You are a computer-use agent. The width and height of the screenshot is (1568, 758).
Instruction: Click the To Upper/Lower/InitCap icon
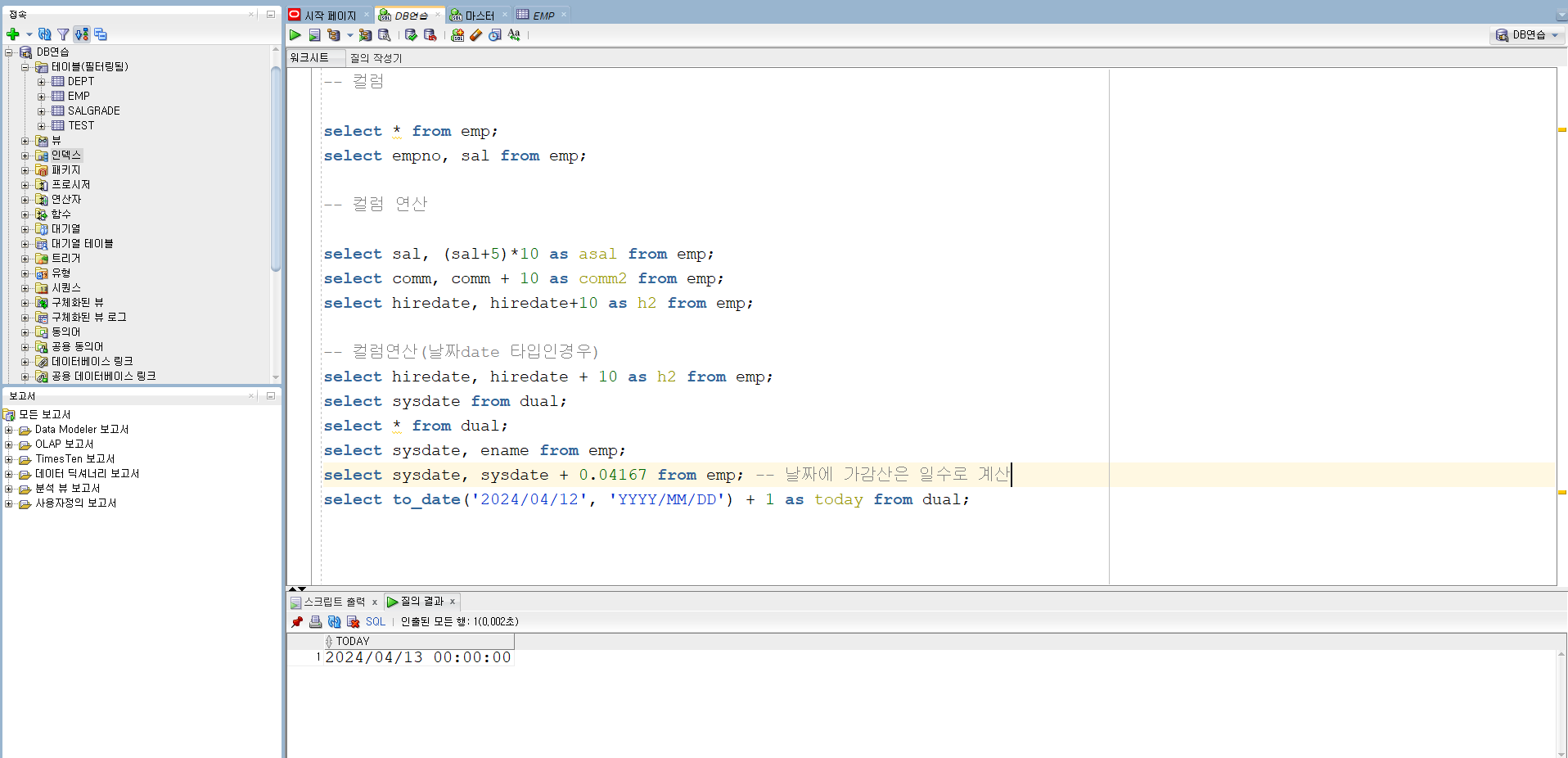tap(514, 35)
